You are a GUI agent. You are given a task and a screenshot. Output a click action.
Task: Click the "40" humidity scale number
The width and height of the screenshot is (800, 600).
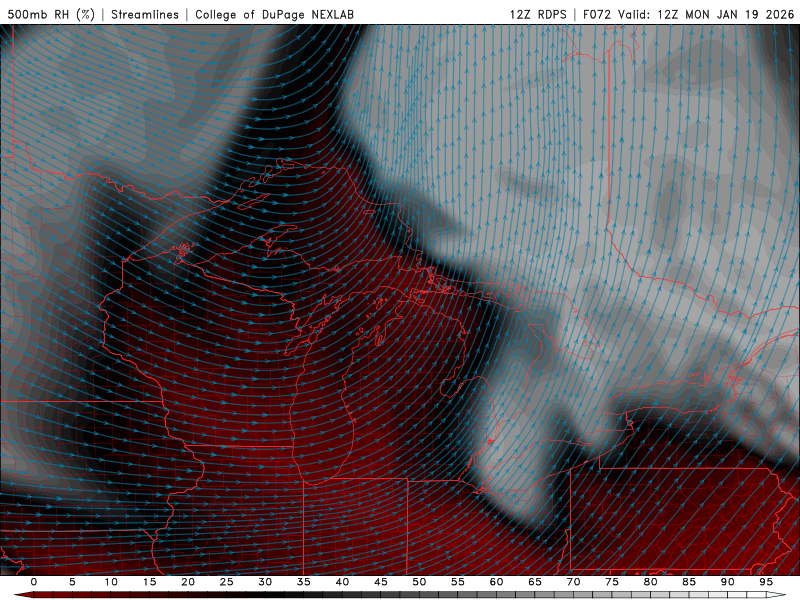[342, 582]
